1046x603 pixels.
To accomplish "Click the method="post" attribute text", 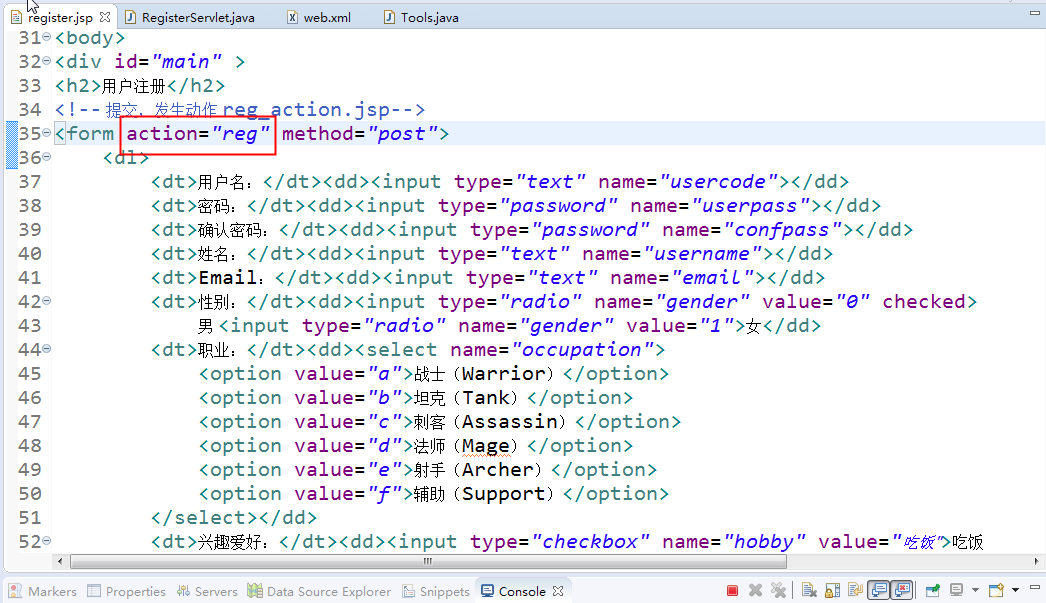I will (x=360, y=134).
